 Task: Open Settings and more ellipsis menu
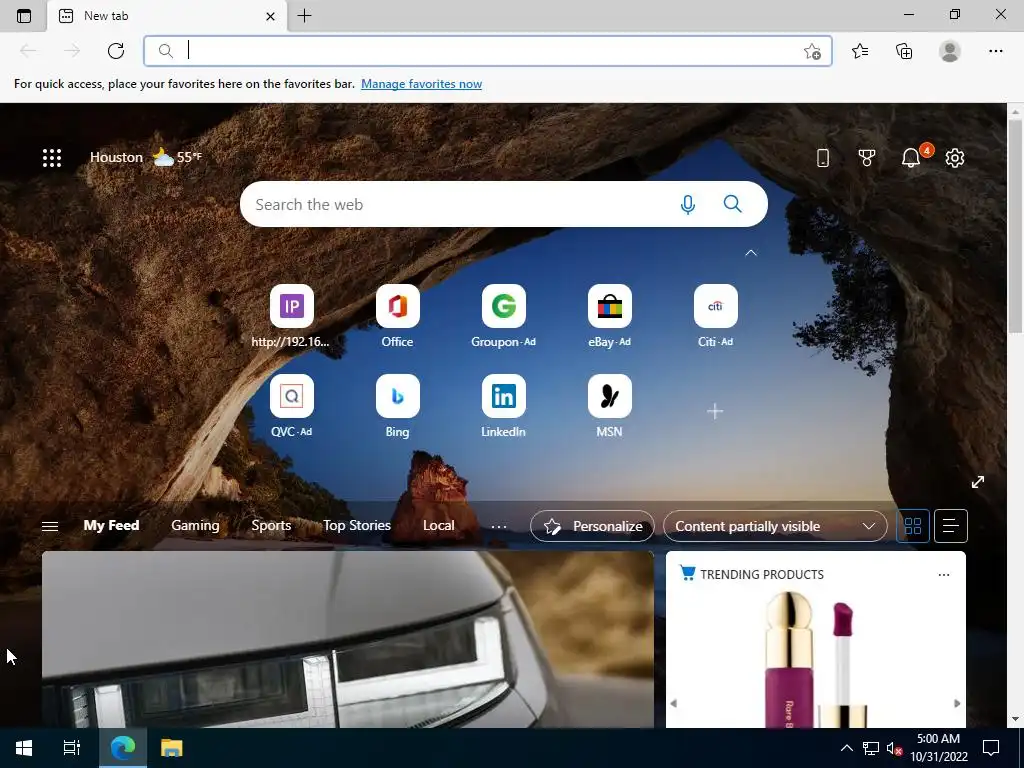point(995,51)
